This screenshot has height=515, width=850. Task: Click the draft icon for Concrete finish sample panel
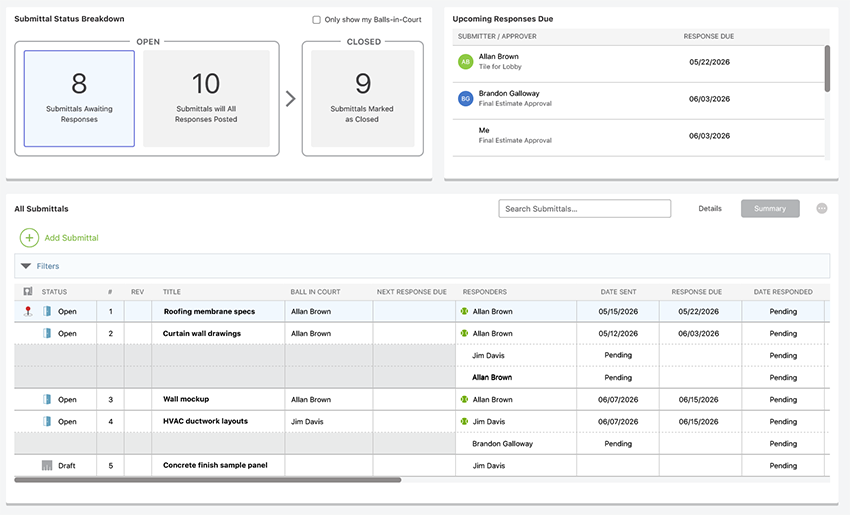(x=47, y=465)
